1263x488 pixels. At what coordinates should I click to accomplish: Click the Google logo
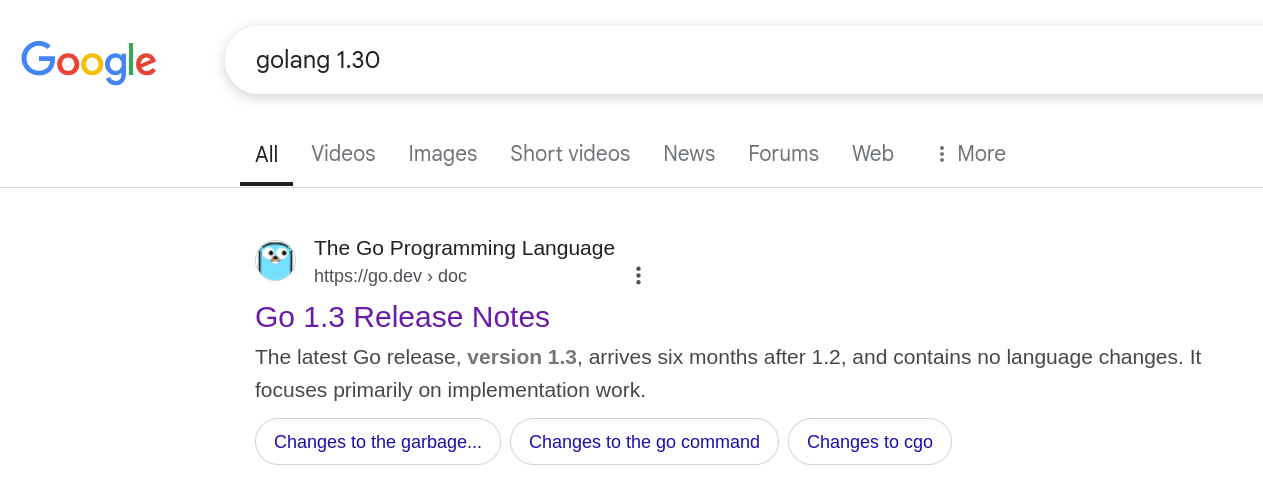(89, 61)
